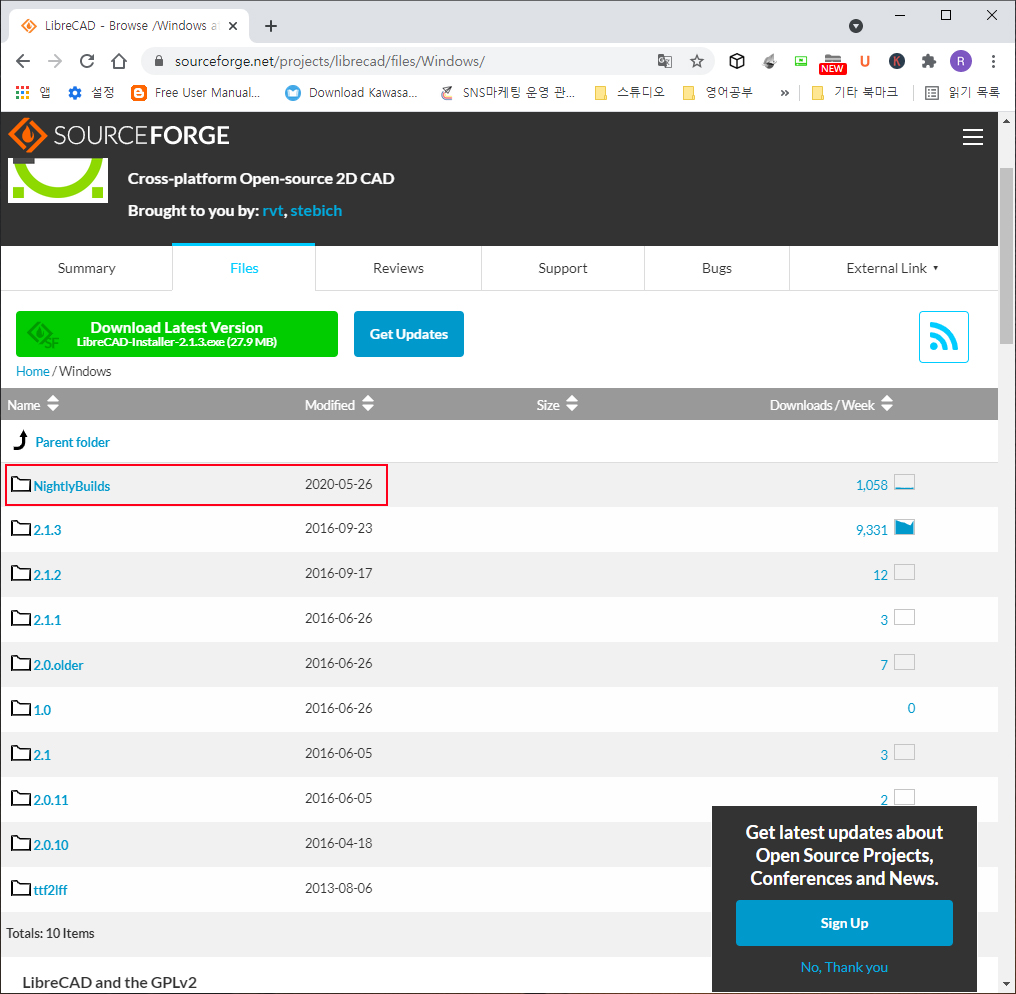Switch to the Summary tab
1016x994 pixels.
(86, 268)
